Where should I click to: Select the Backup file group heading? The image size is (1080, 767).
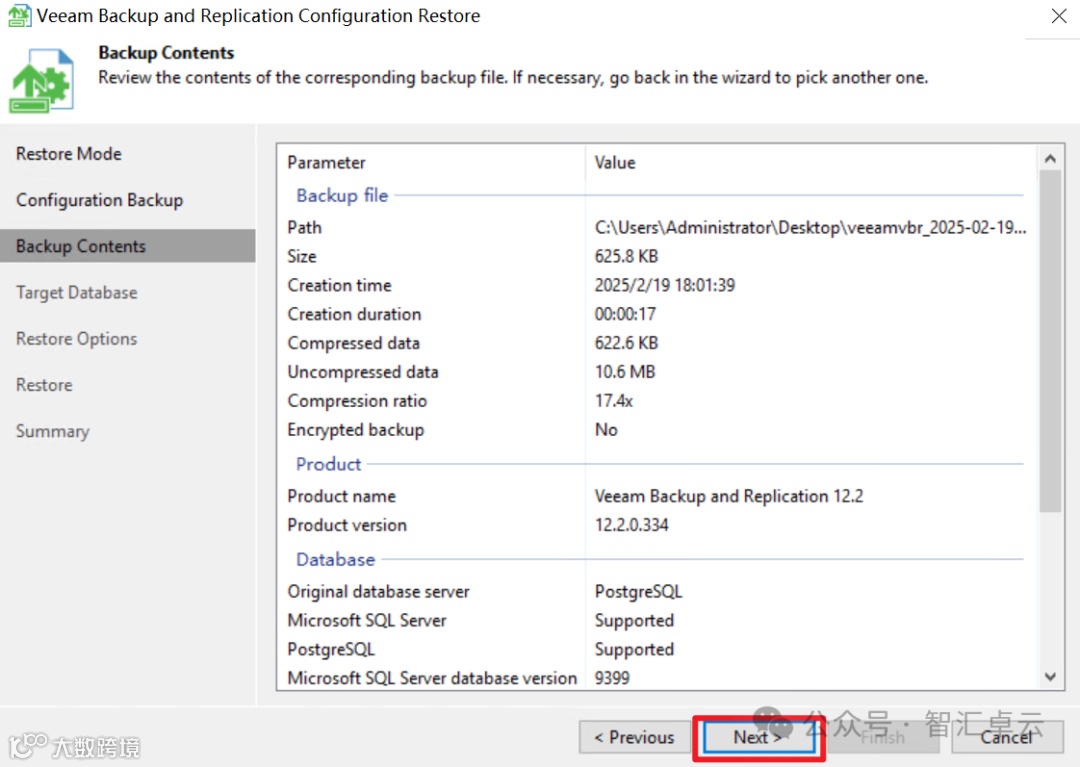click(x=342, y=196)
